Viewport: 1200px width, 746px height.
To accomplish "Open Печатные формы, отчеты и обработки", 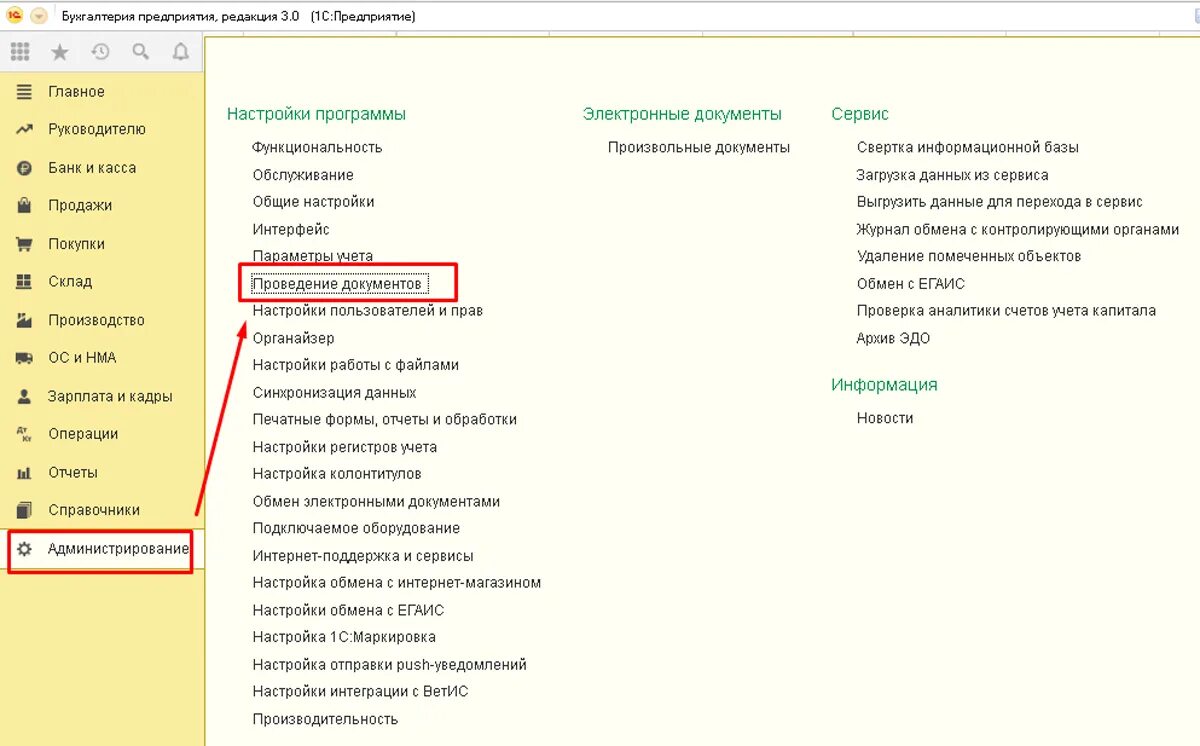I will 385,420.
